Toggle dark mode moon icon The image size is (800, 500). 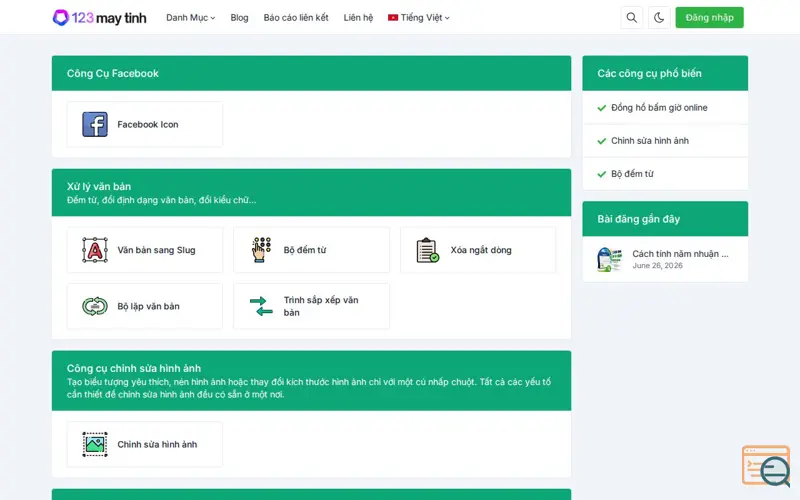click(659, 18)
